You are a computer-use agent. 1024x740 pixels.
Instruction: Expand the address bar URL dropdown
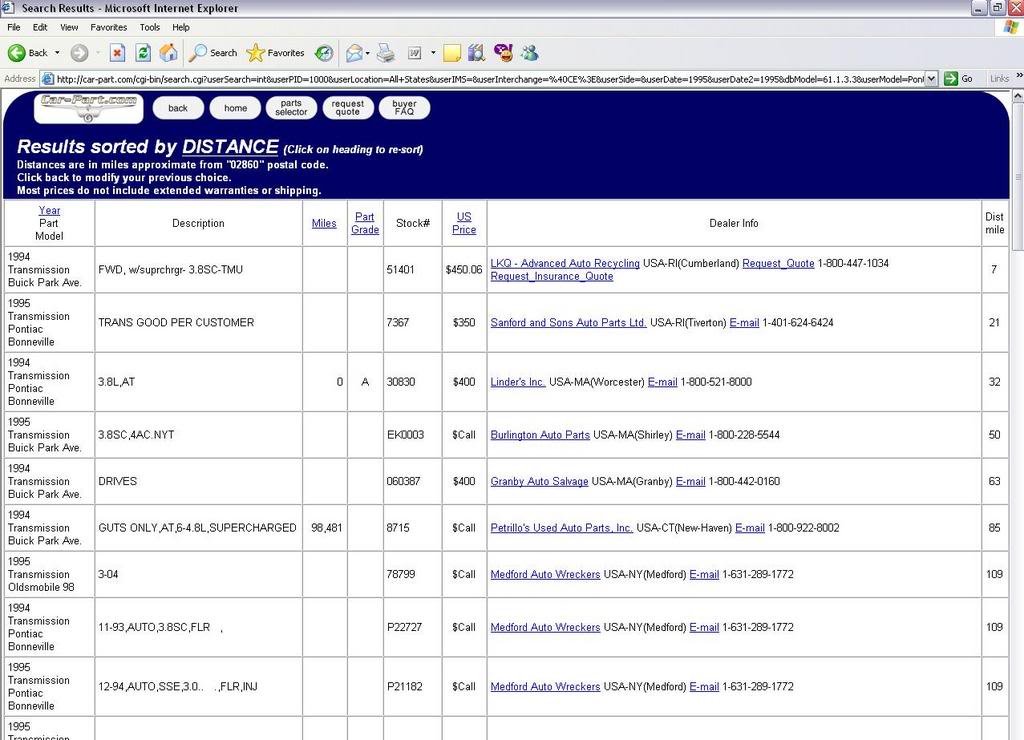(932, 79)
